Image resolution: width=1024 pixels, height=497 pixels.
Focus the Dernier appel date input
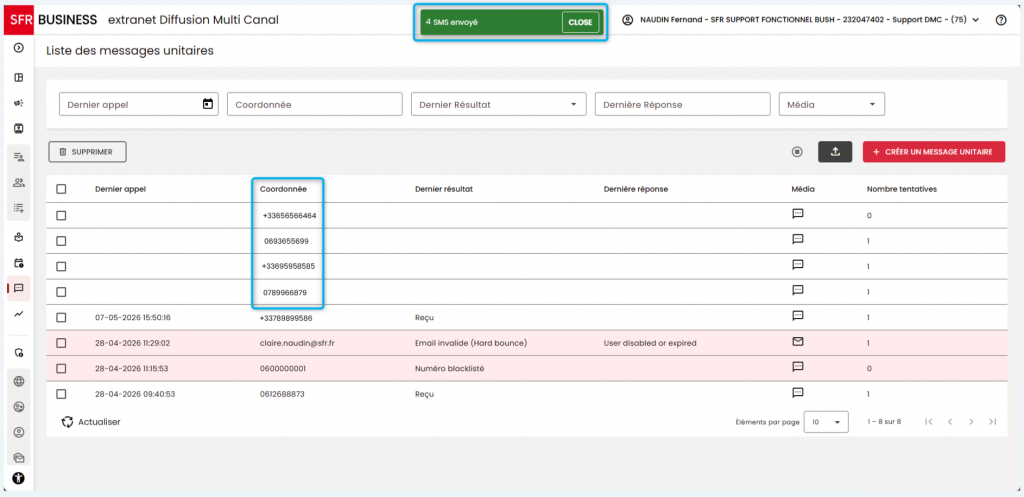138,104
